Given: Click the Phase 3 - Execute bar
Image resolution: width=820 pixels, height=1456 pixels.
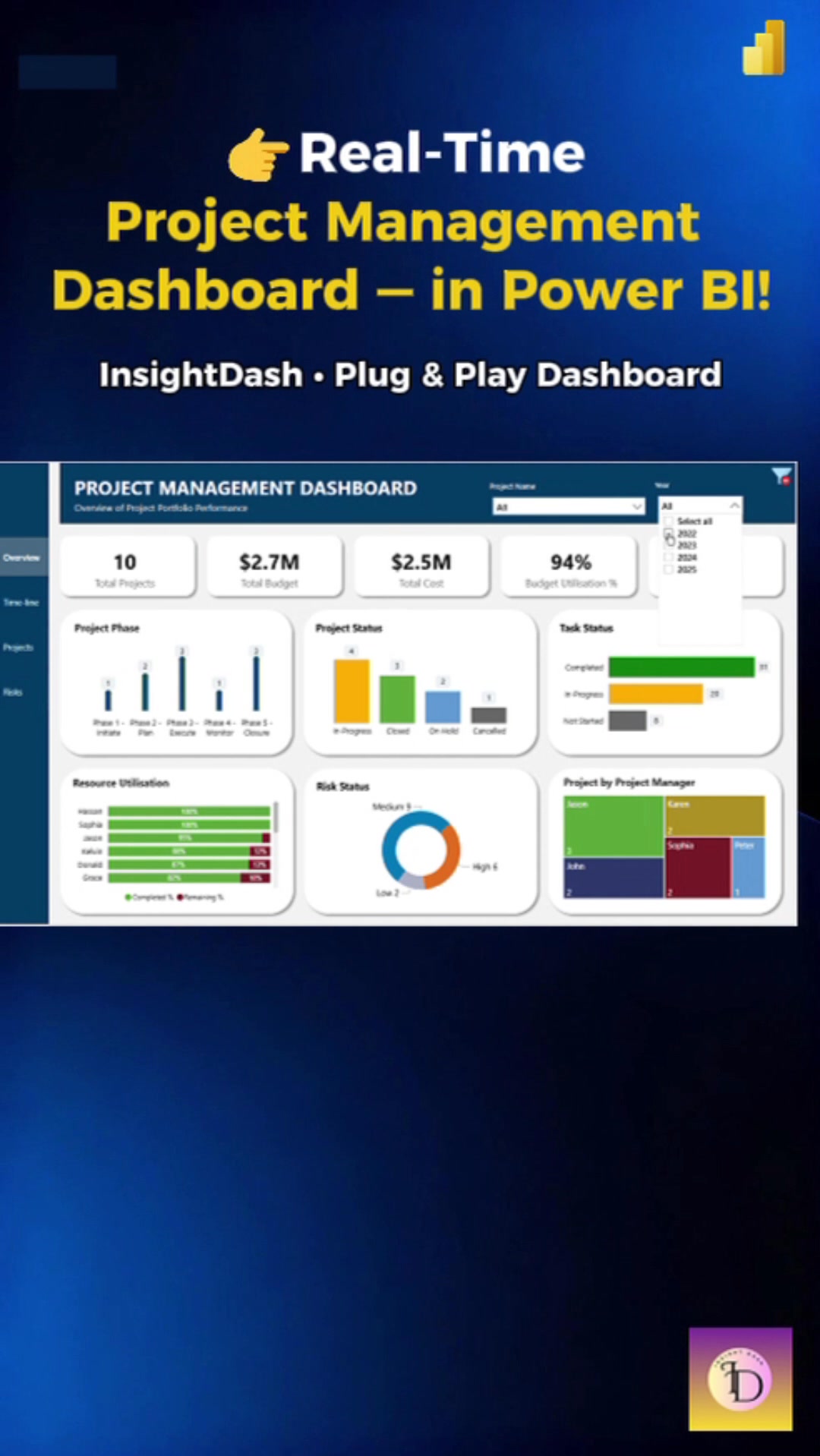Looking at the screenshot, I should (182, 684).
